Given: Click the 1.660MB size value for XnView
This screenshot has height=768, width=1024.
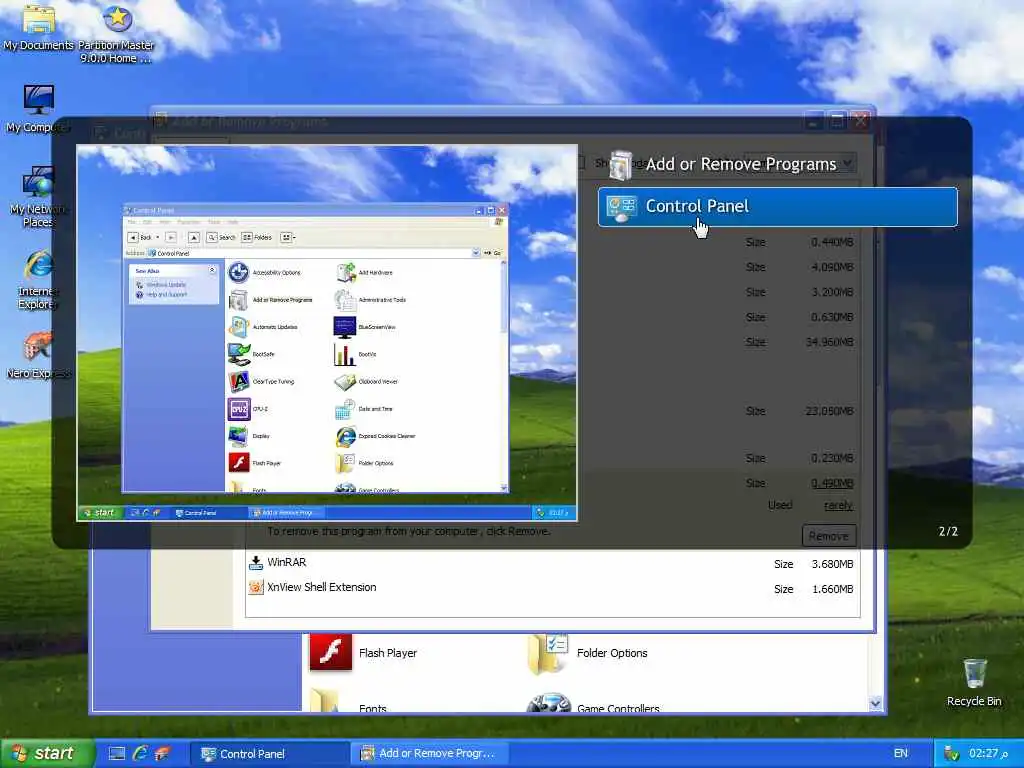Looking at the screenshot, I should (833, 589).
